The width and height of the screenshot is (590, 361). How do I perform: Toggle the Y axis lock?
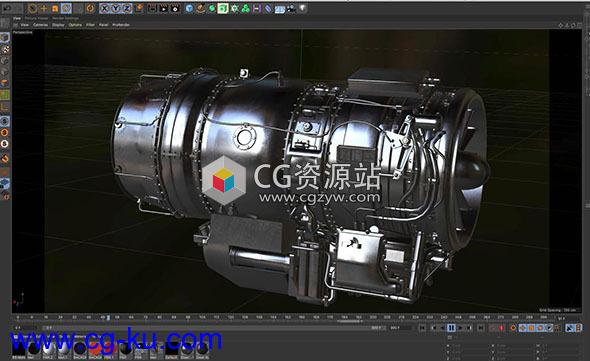click(x=116, y=8)
